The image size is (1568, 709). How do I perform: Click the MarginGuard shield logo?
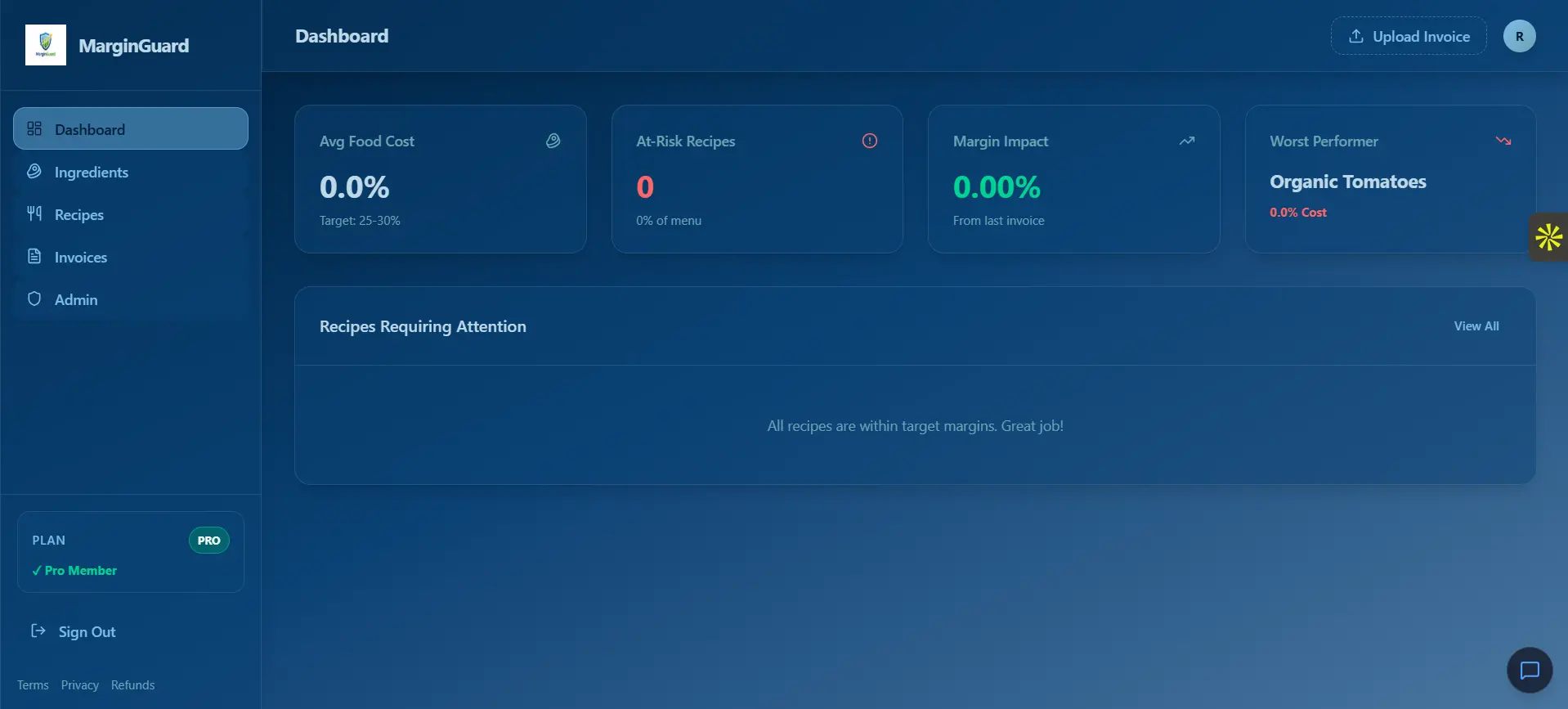pyautogui.click(x=46, y=45)
